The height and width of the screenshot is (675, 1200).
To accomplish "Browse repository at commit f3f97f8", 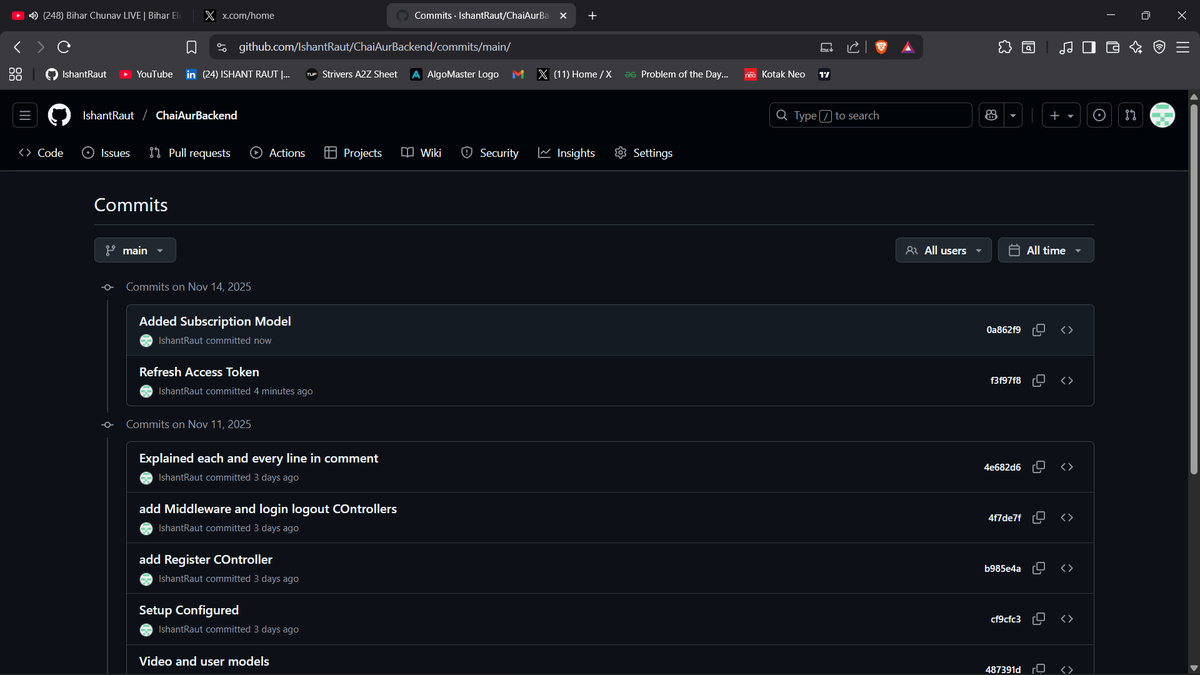I will pyautogui.click(x=1067, y=381).
